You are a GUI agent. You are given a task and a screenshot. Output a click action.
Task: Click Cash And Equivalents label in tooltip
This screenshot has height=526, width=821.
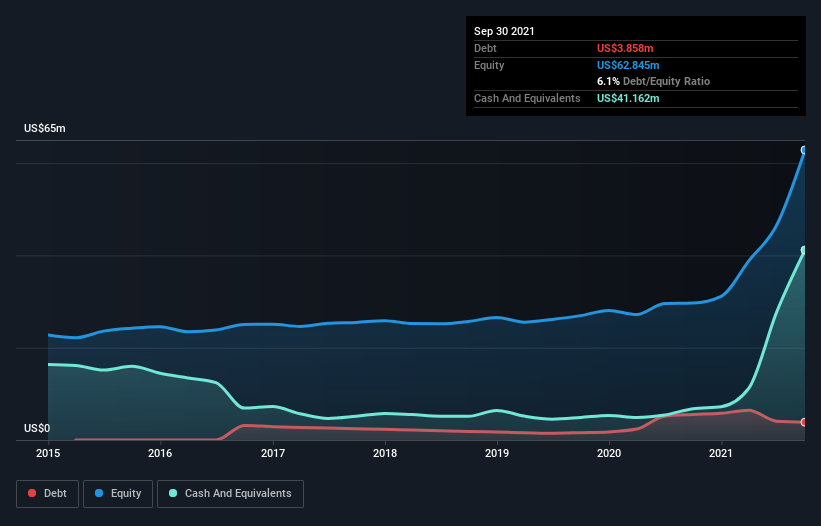point(527,98)
